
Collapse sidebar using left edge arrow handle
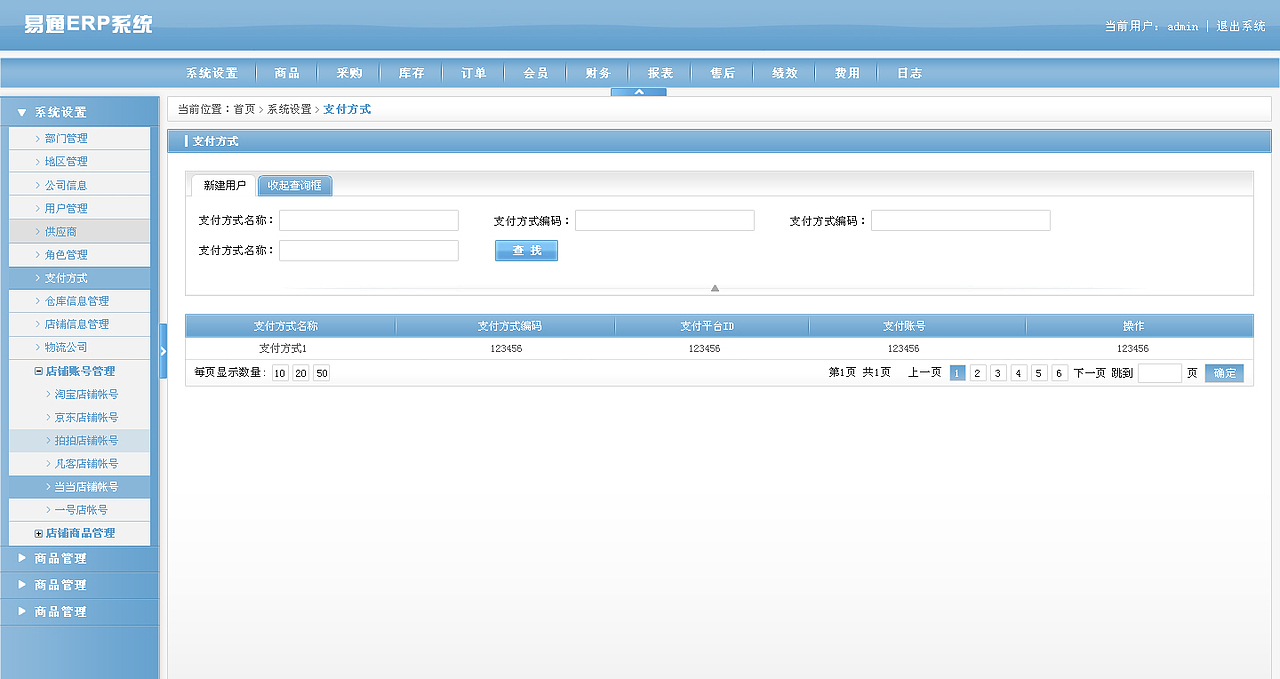(163, 351)
